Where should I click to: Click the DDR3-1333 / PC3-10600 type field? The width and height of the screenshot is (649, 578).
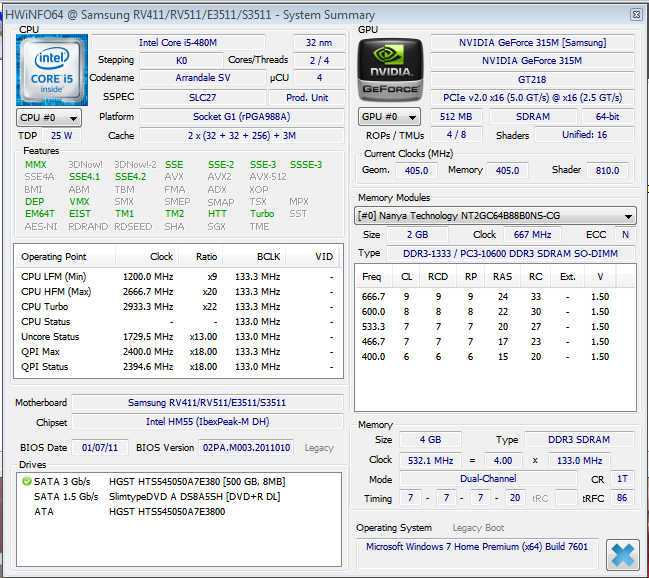click(x=511, y=253)
